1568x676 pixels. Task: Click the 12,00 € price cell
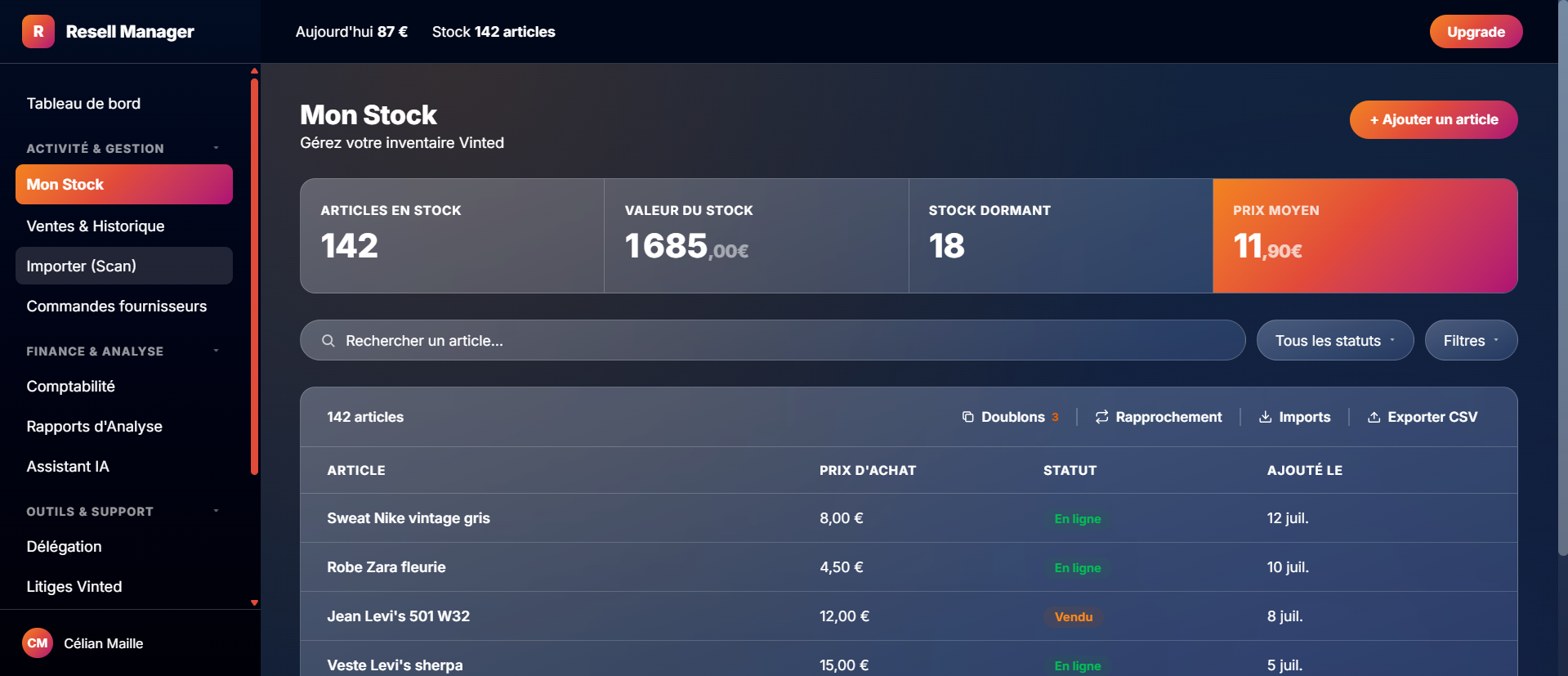click(844, 616)
